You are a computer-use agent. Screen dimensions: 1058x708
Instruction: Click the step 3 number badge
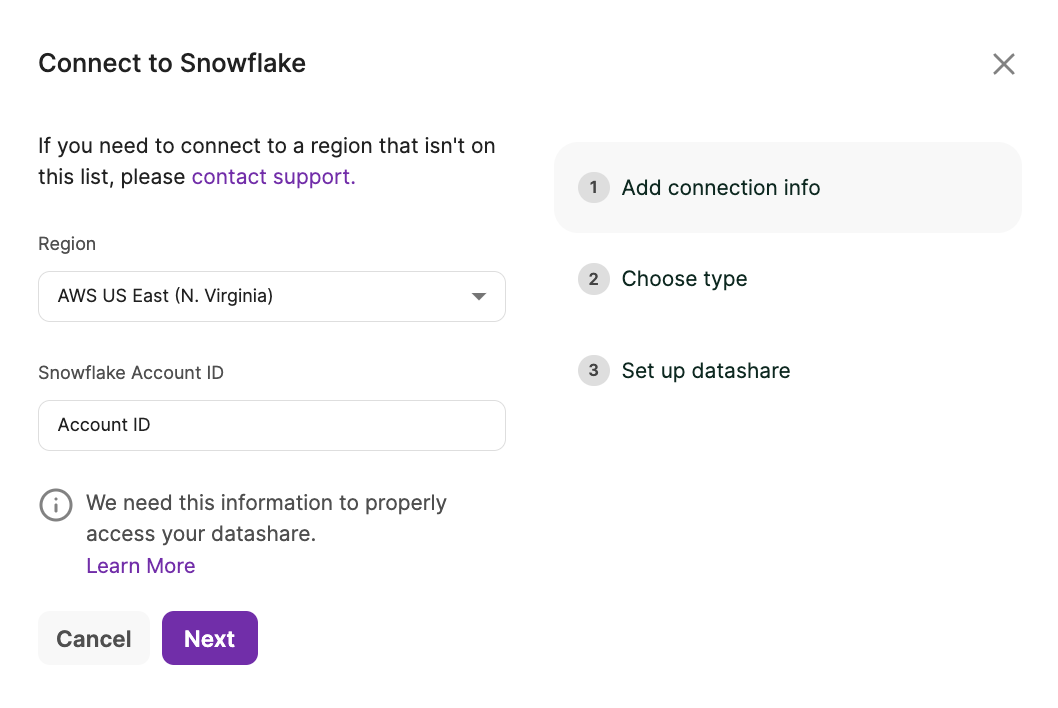593,371
